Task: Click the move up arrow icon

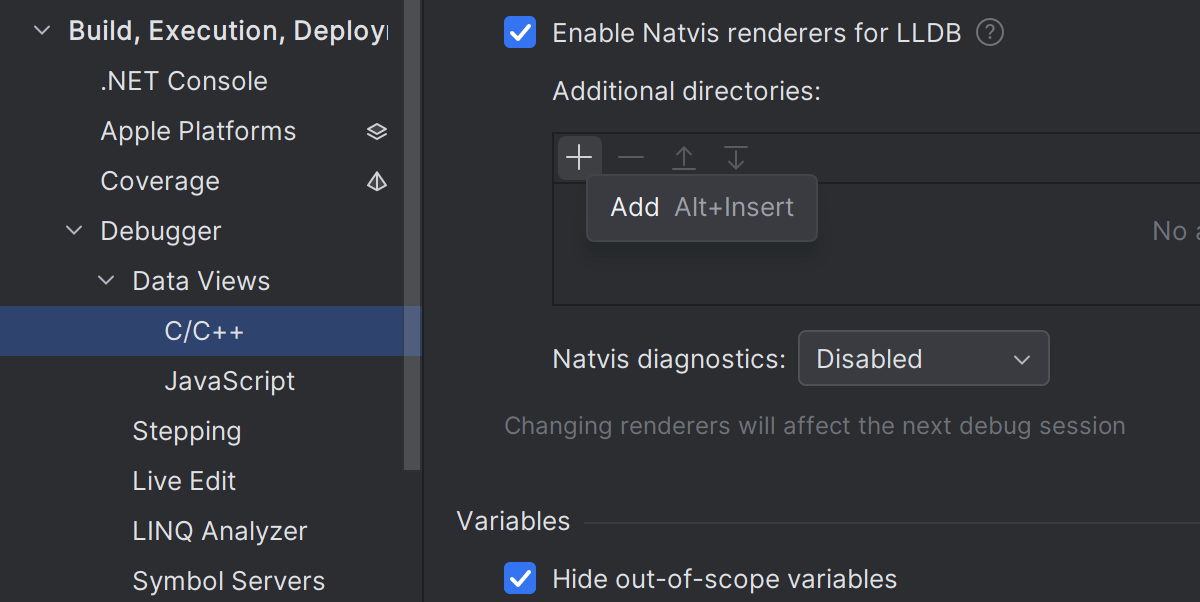Action: pos(684,158)
